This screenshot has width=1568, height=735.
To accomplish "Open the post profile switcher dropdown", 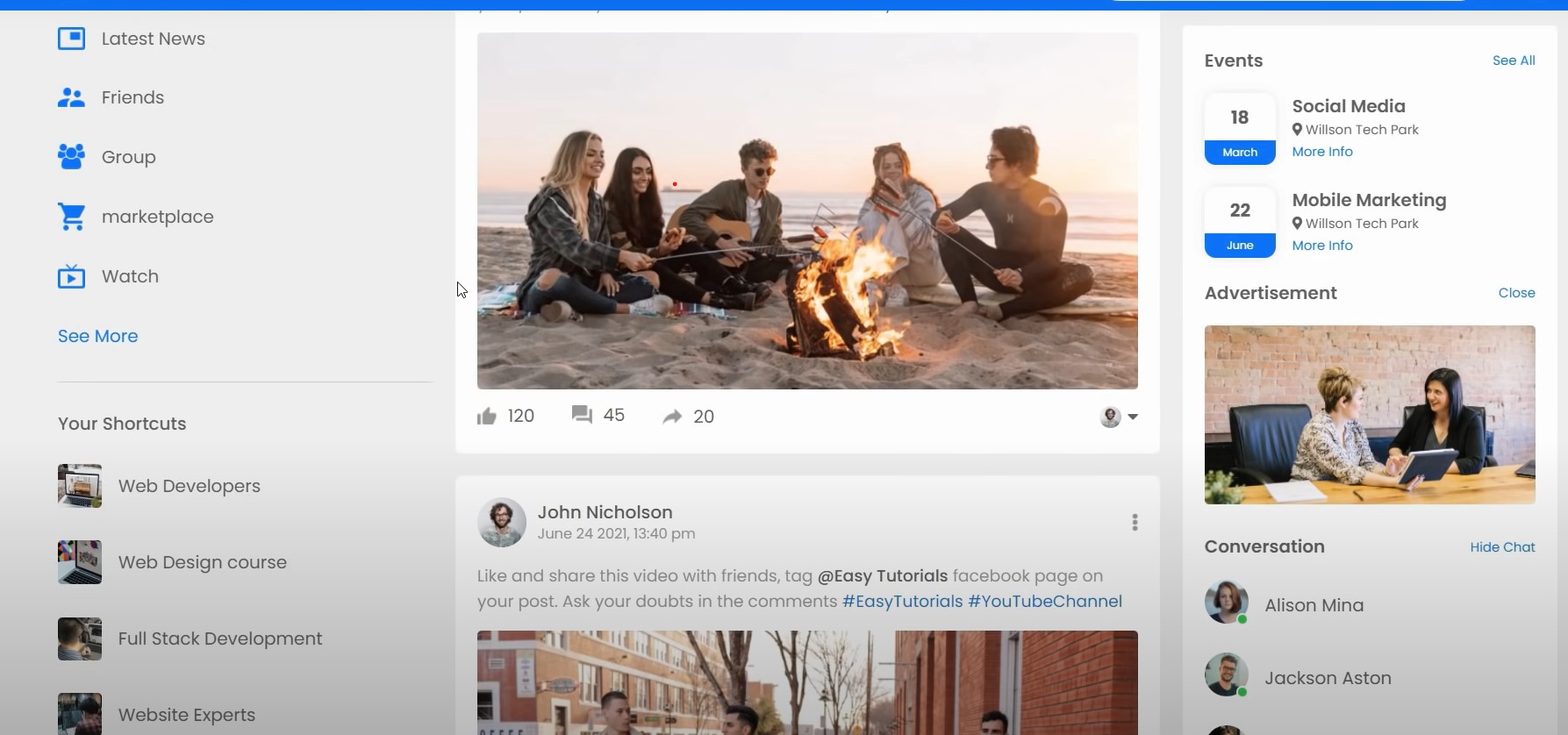I will (x=1119, y=417).
